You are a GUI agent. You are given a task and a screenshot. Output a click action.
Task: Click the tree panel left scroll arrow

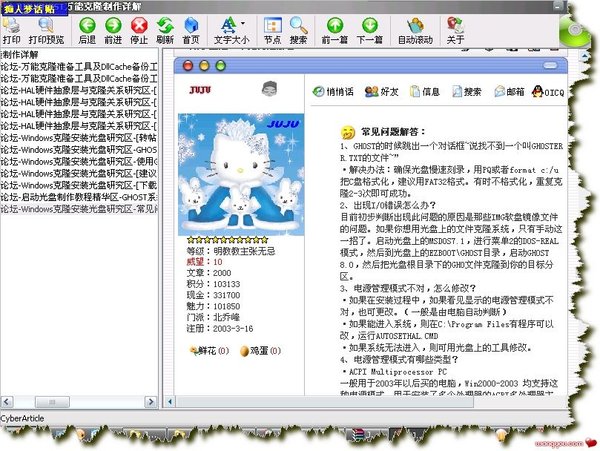[7, 402]
